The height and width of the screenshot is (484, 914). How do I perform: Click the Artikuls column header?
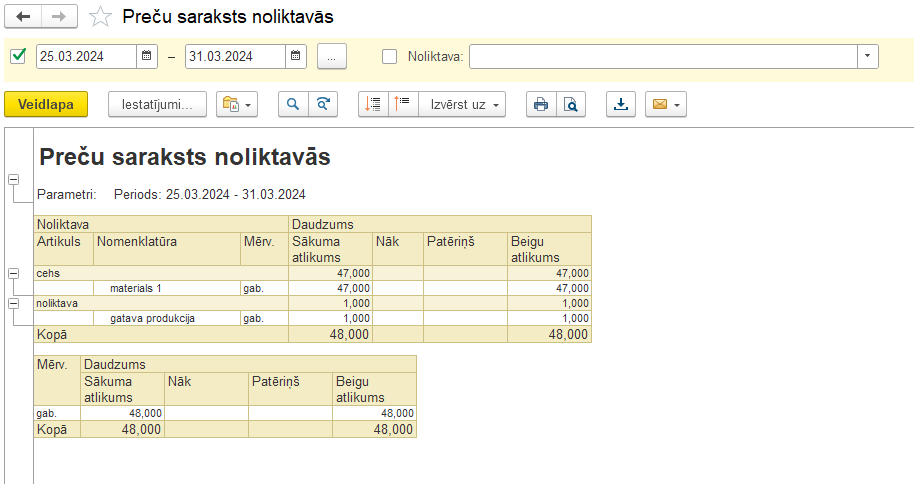[x=64, y=249]
